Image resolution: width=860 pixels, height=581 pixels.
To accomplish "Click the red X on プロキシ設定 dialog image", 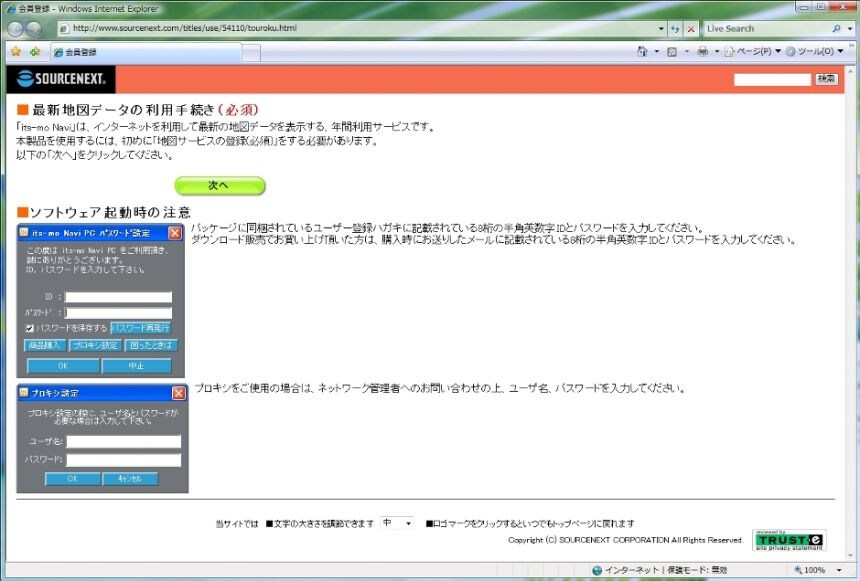I will [x=179, y=393].
